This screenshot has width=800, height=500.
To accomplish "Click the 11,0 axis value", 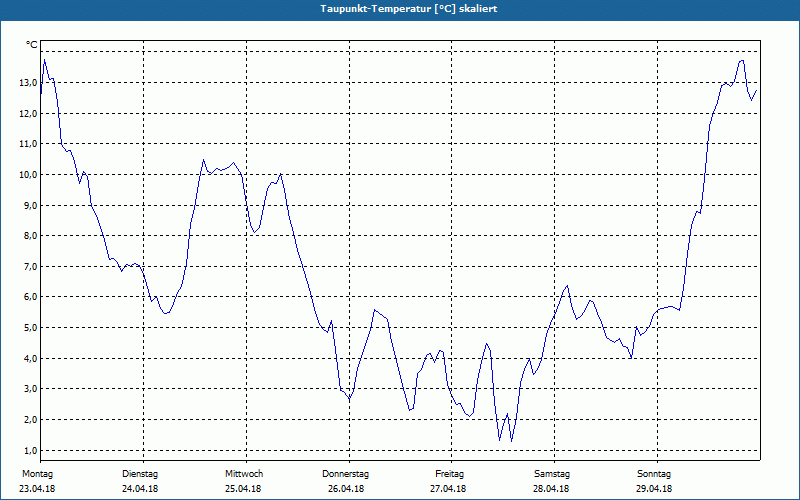I will [28, 144].
